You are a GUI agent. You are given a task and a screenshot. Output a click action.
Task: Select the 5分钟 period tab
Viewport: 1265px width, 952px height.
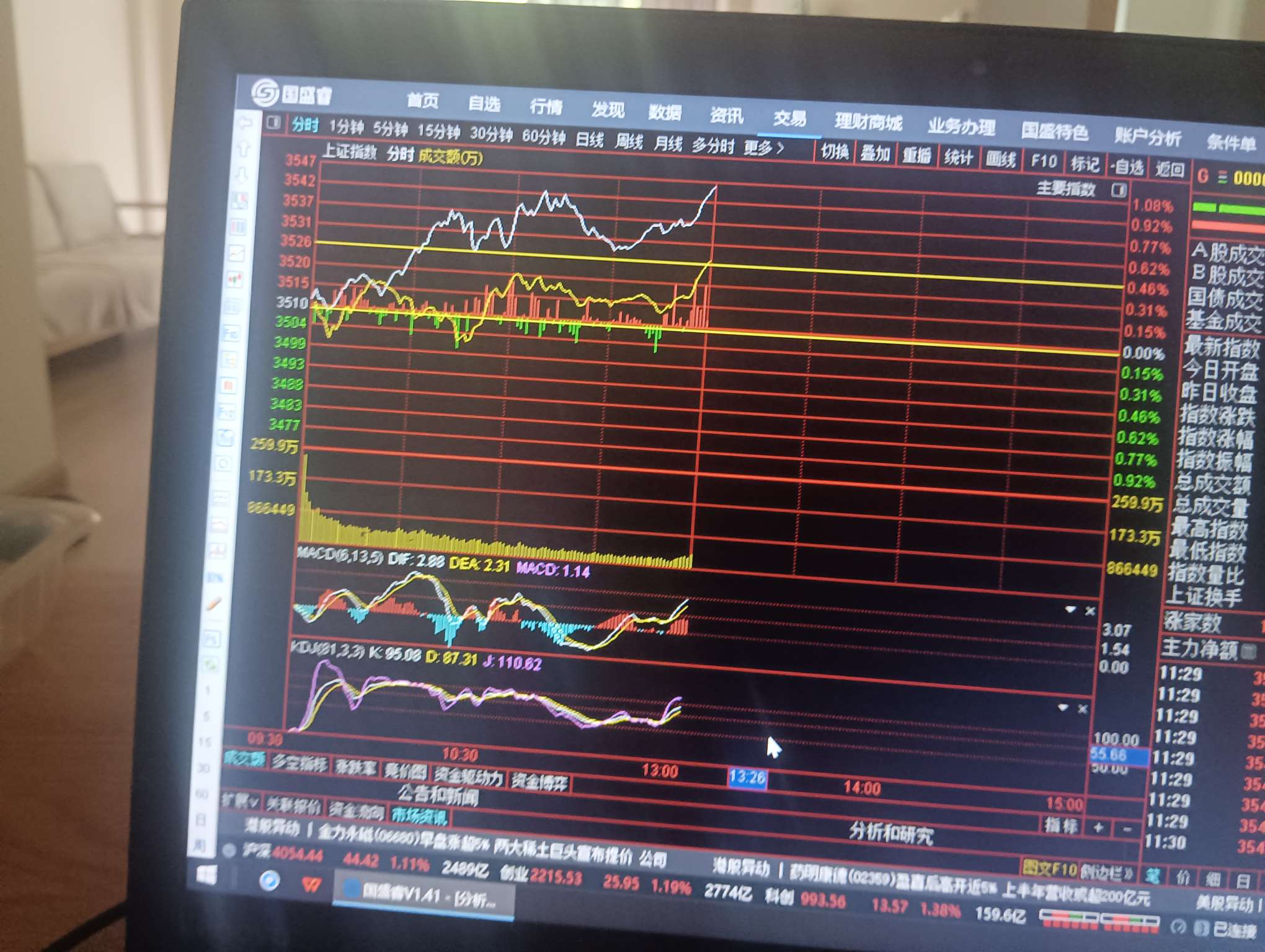click(x=390, y=129)
